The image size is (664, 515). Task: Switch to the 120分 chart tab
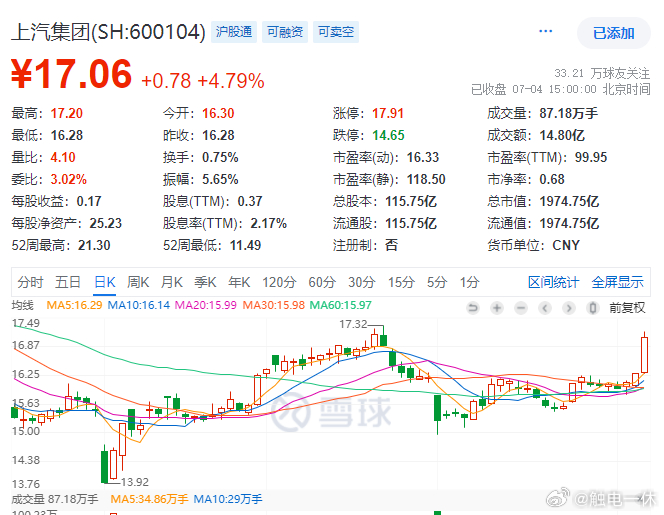click(279, 282)
